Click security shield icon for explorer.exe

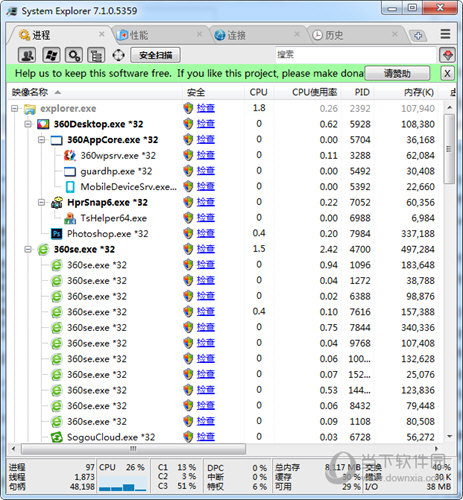pos(188,108)
